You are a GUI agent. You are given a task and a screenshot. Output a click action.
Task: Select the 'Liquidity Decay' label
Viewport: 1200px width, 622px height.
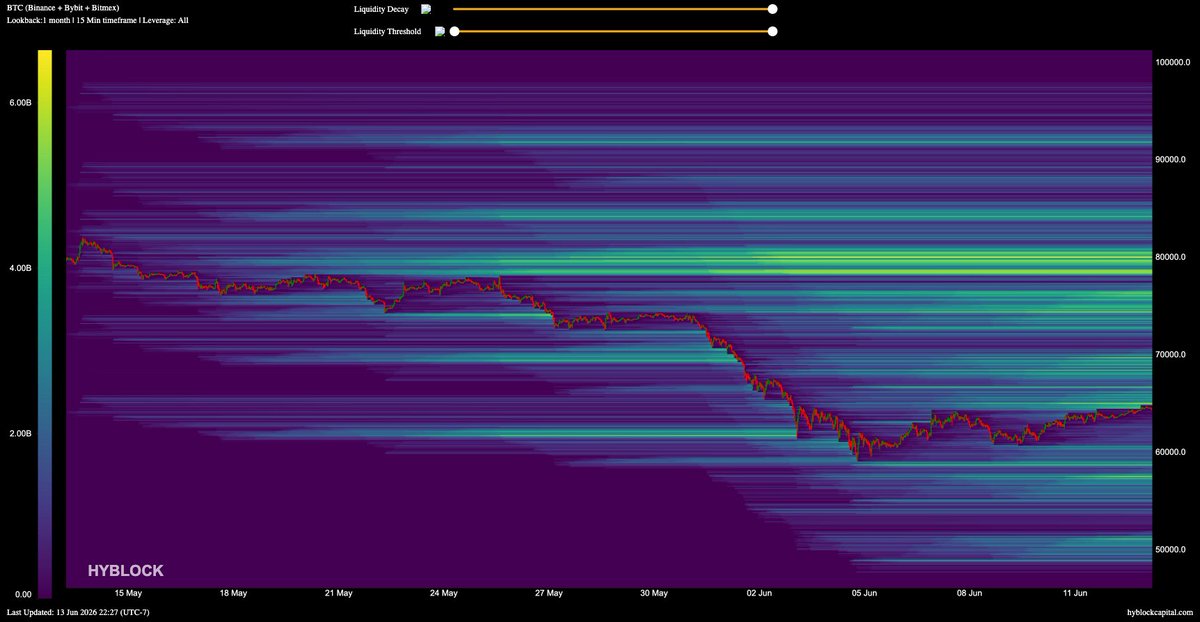pos(381,9)
